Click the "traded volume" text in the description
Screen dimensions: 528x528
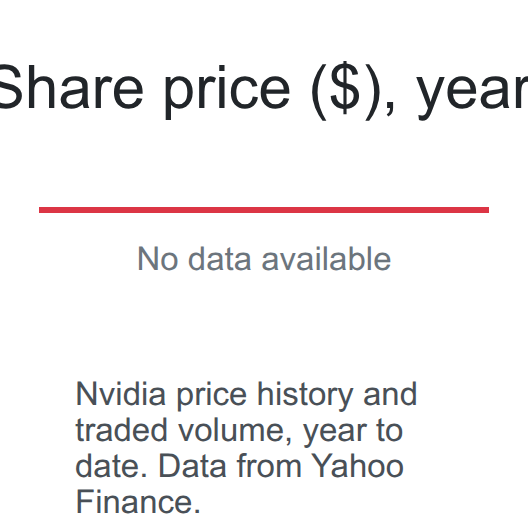coord(185,430)
